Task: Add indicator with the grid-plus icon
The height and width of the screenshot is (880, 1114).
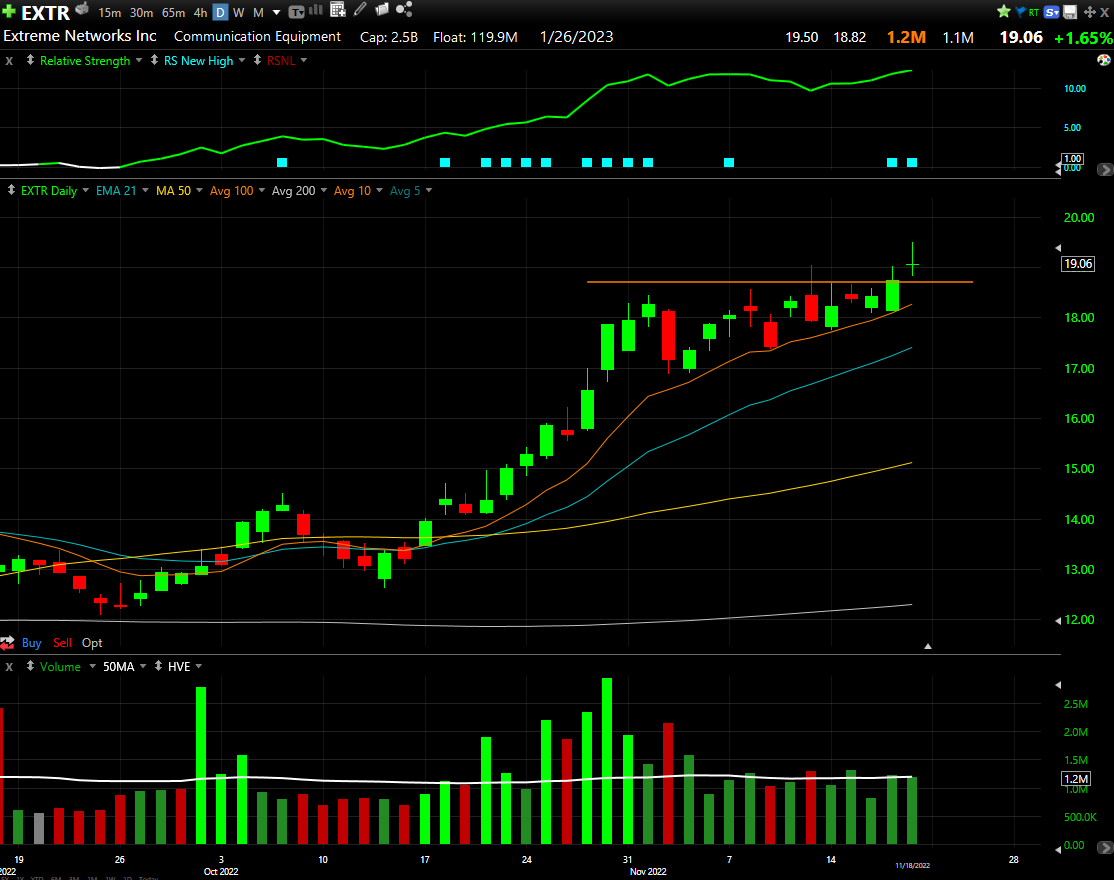Action: click(x=337, y=9)
